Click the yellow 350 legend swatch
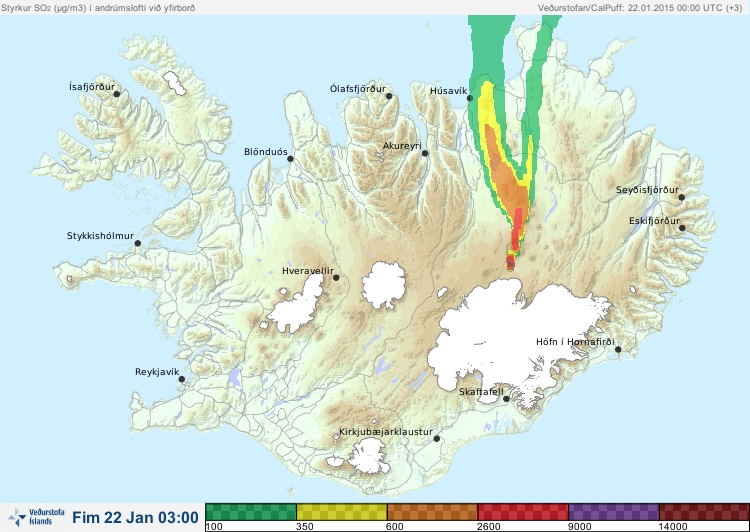750x532 pixels. tap(342, 512)
